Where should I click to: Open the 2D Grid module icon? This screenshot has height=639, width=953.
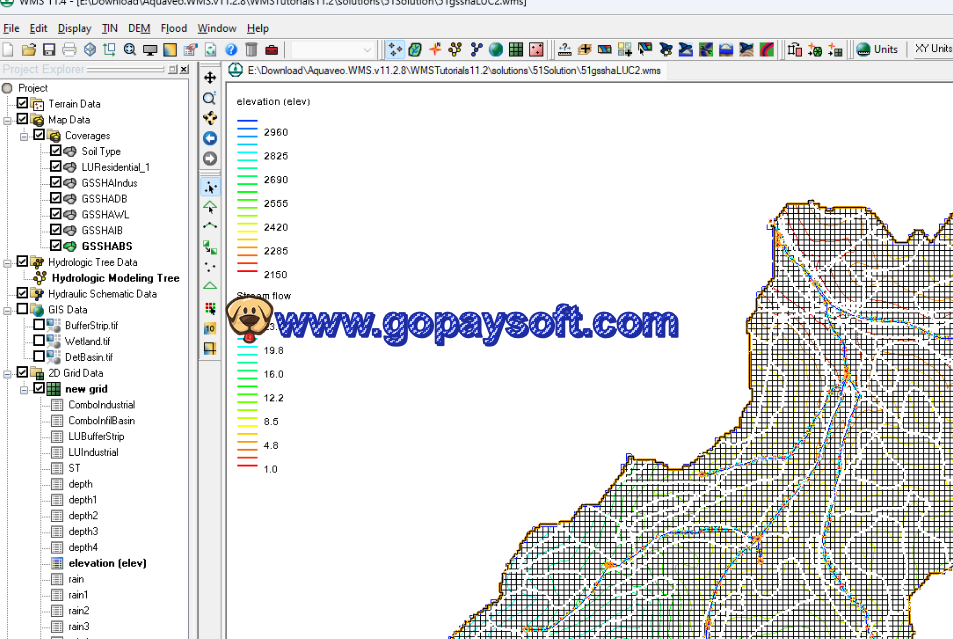[x=516, y=49]
